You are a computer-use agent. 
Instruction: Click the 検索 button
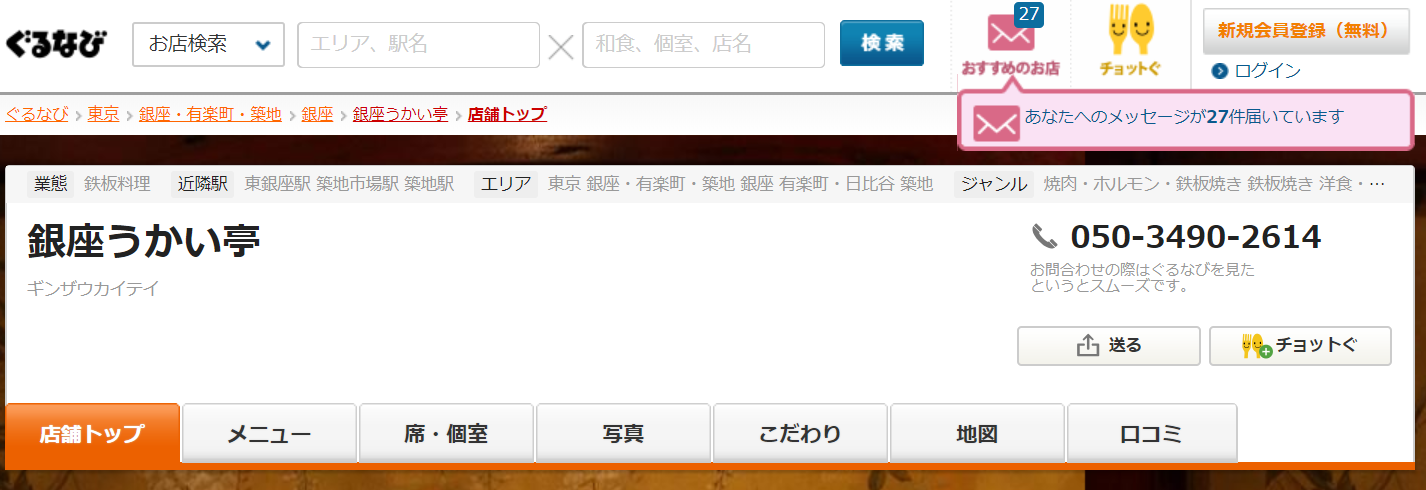(882, 43)
